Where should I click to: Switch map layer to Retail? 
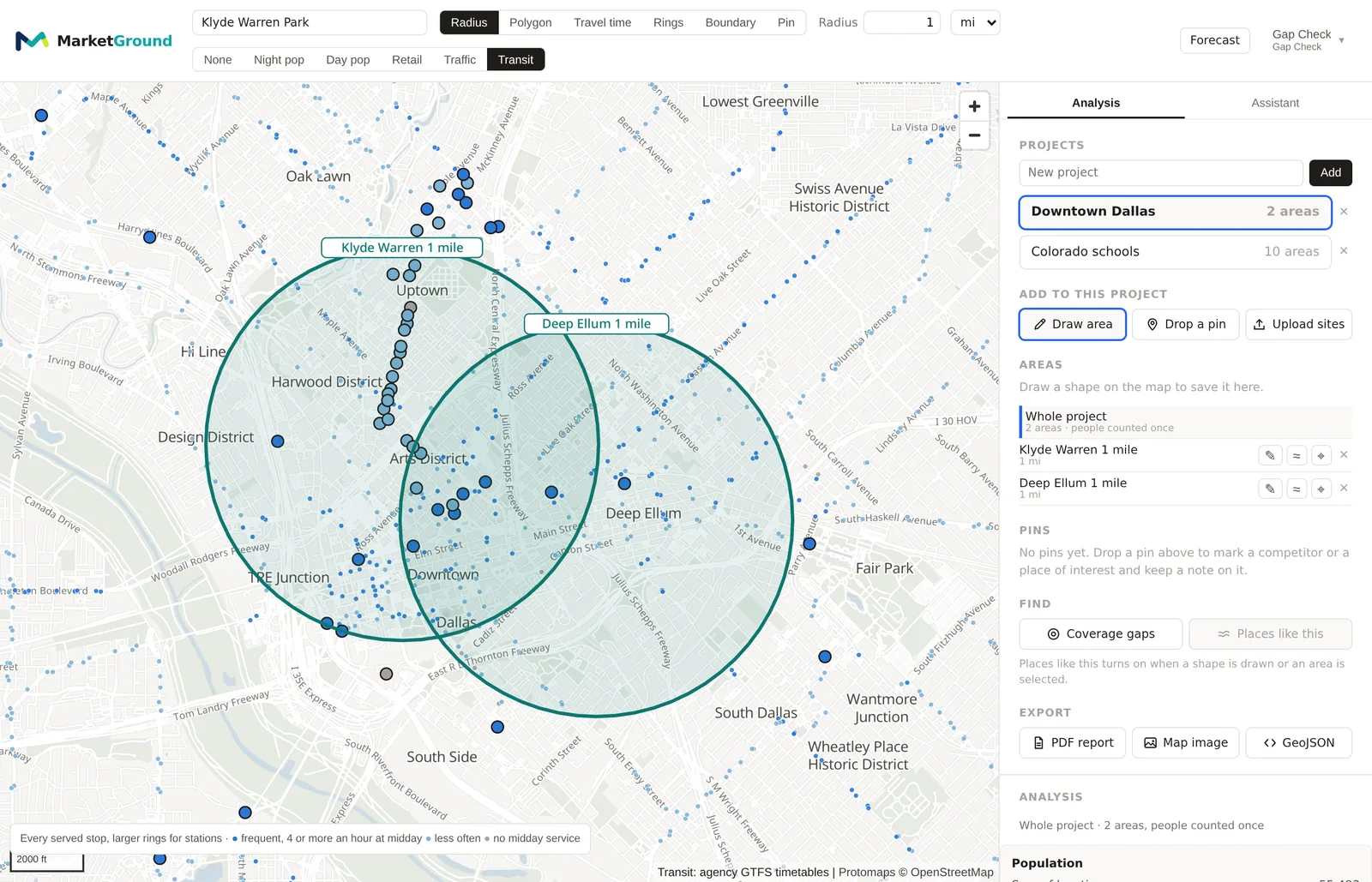[406, 59]
